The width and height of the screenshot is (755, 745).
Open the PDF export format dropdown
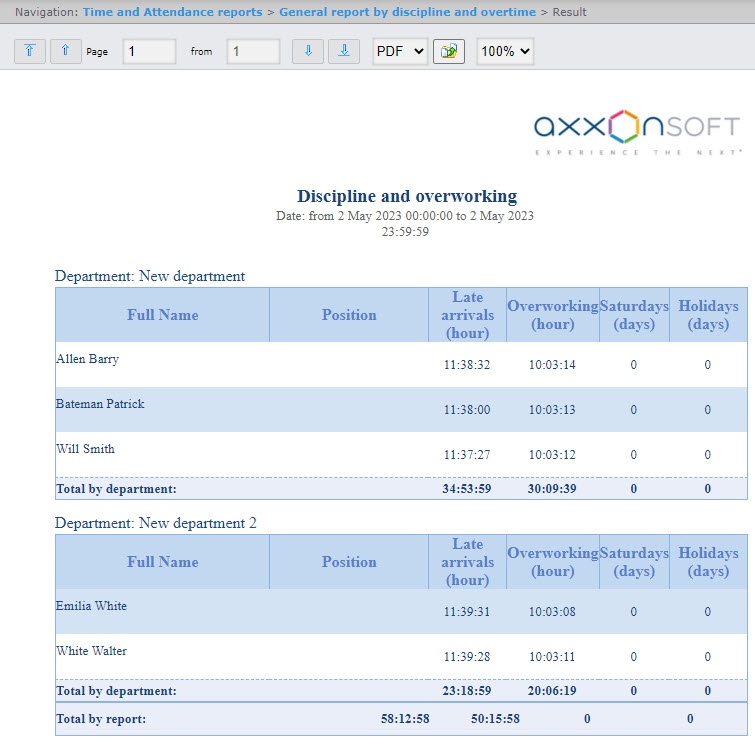pos(400,52)
